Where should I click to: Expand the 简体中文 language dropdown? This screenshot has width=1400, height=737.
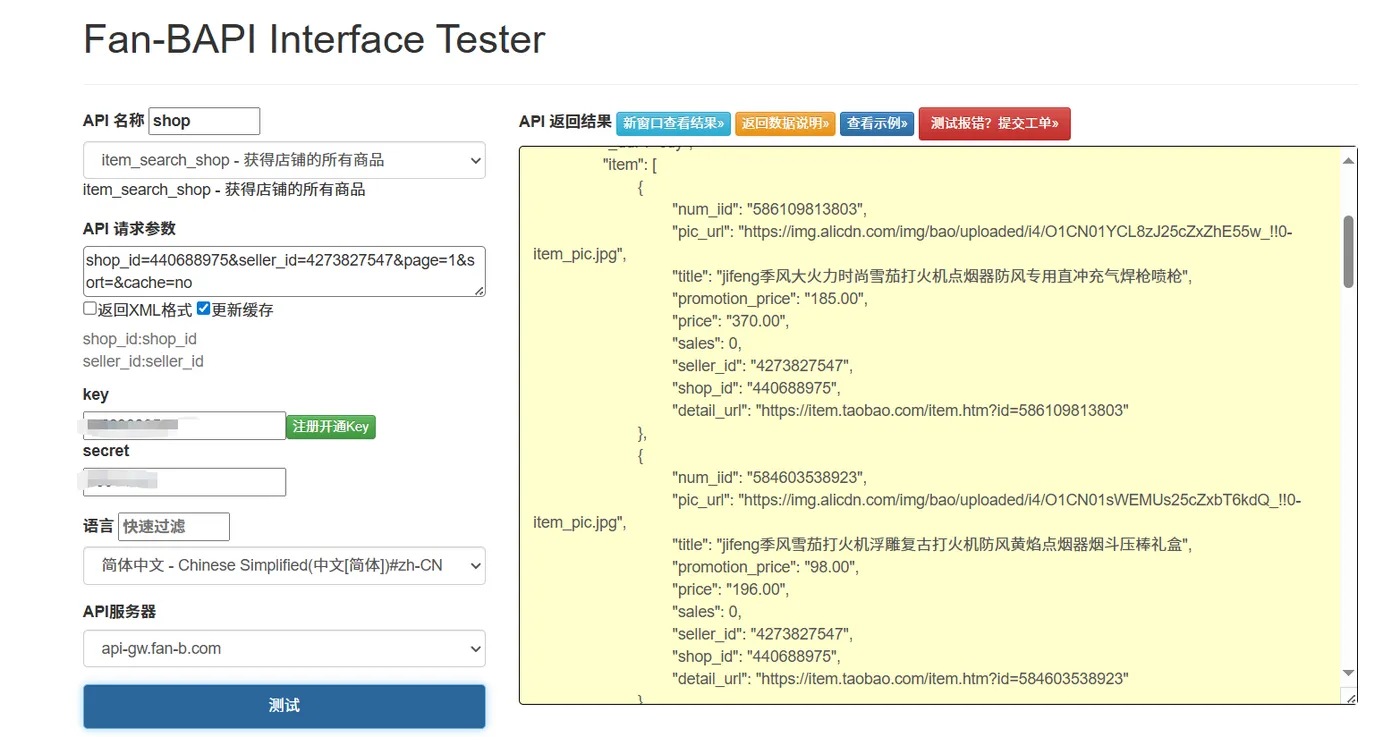point(284,565)
